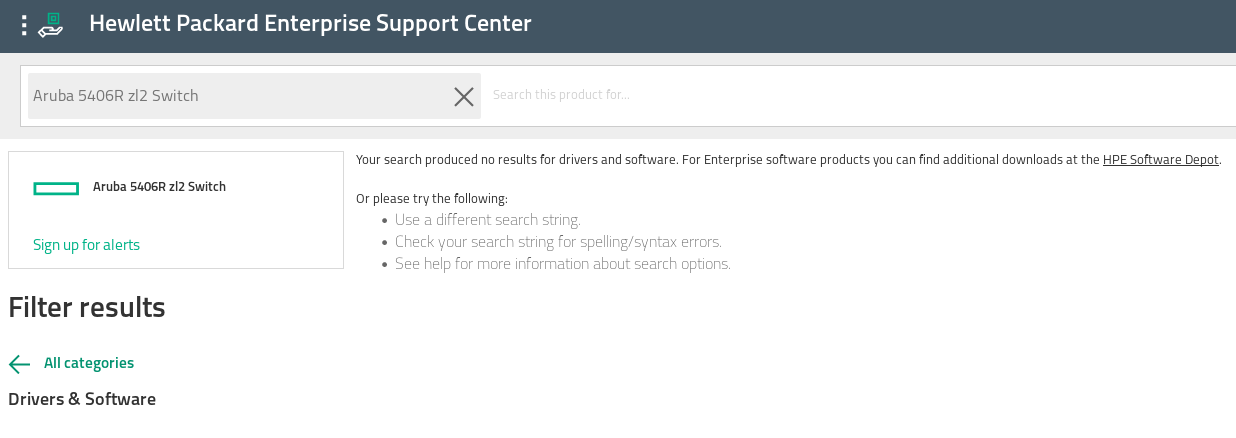
Task: Select the Drivers & Software category
Action: coord(82,399)
